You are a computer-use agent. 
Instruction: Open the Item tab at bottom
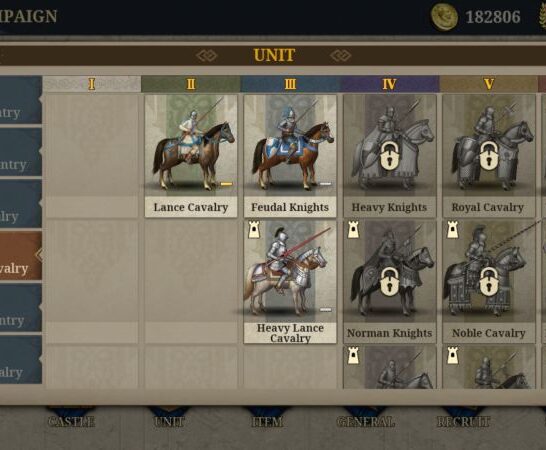click(x=267, y=422)
